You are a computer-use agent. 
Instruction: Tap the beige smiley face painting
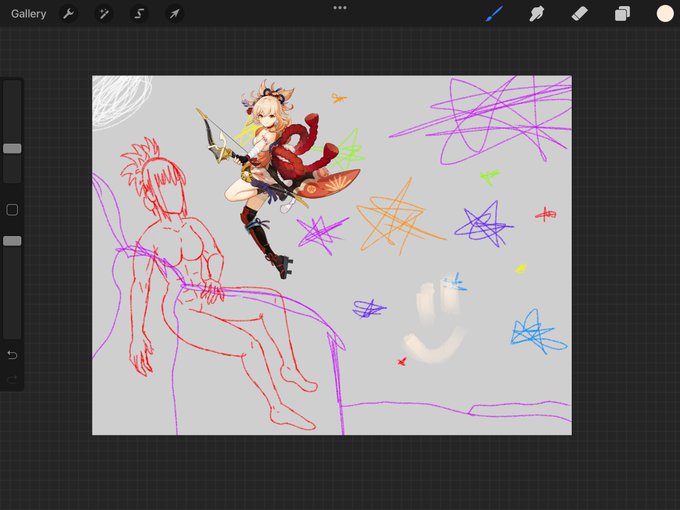434,319
